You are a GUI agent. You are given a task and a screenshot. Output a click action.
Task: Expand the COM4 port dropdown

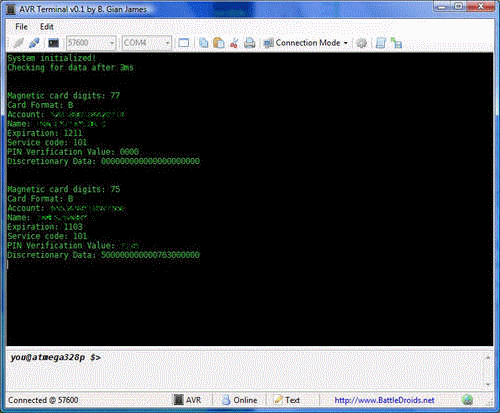pos(167,43)
